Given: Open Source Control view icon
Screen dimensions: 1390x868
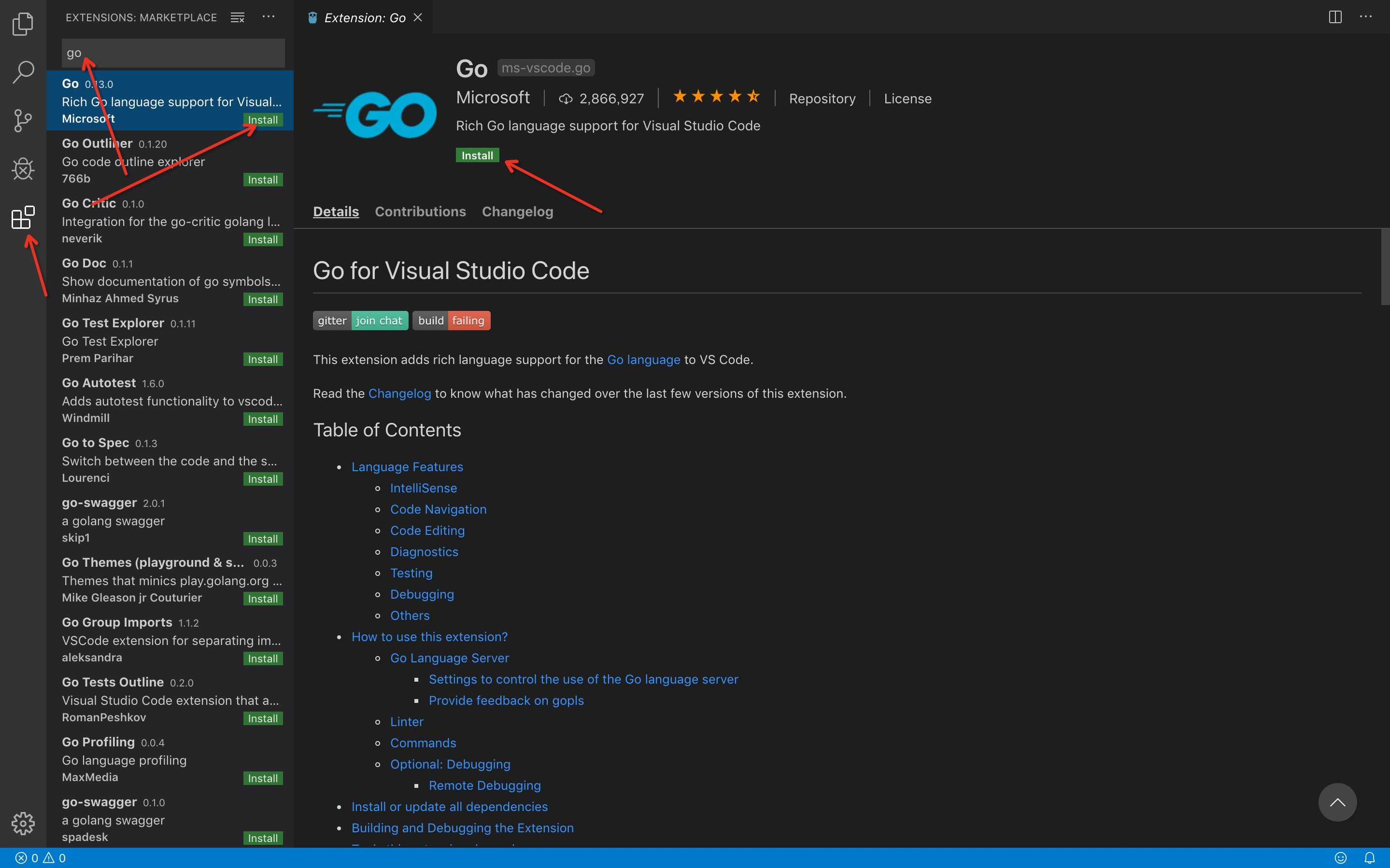Looking at the screenshot, I should tap(23, 121).
